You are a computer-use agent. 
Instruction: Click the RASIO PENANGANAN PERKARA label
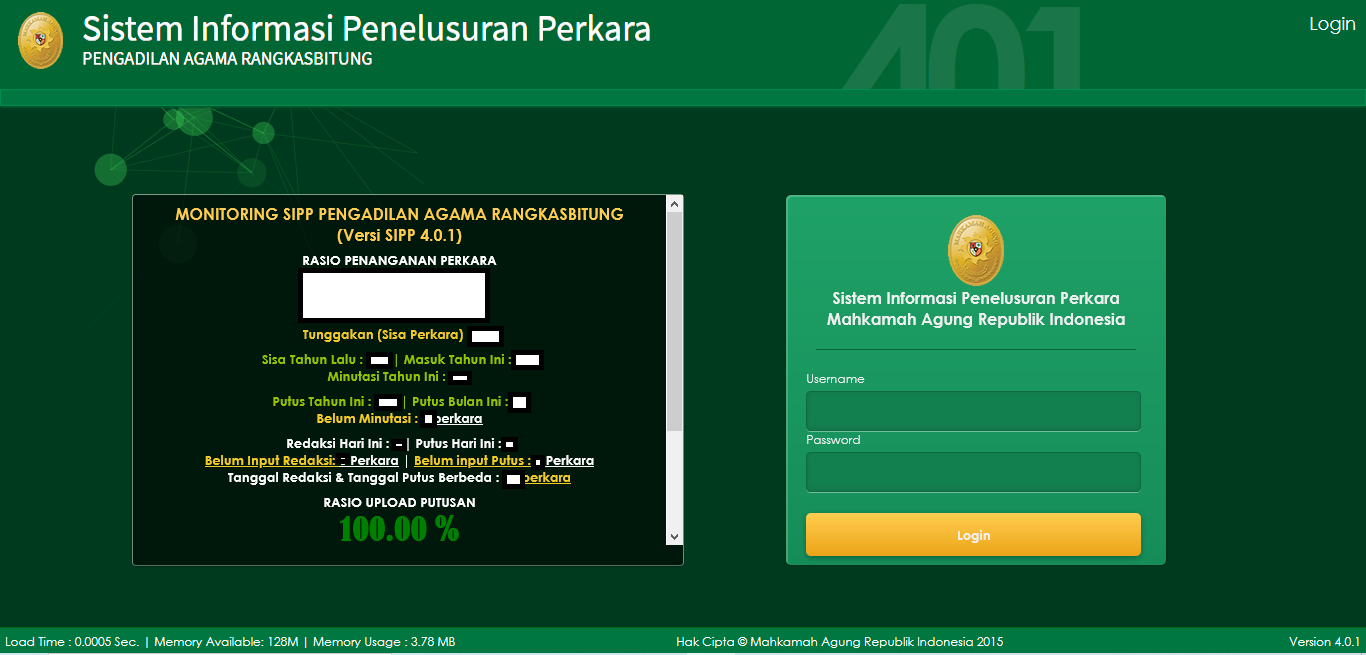399,260
